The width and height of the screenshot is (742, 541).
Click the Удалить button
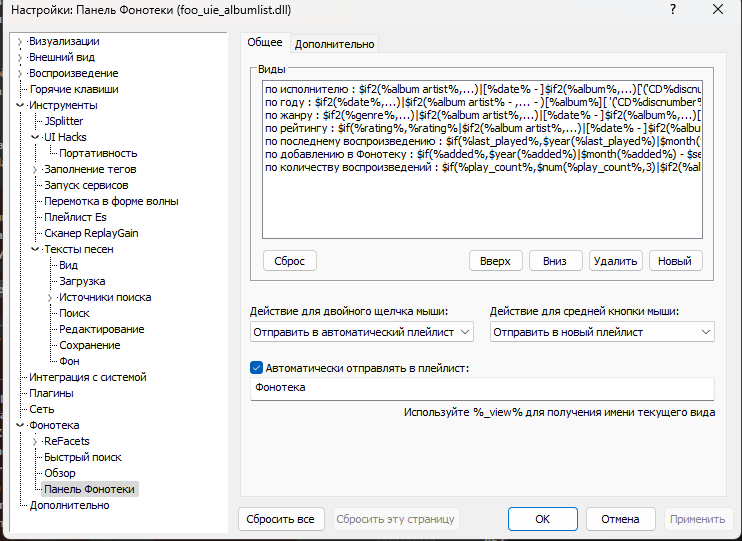coord(616,261)
